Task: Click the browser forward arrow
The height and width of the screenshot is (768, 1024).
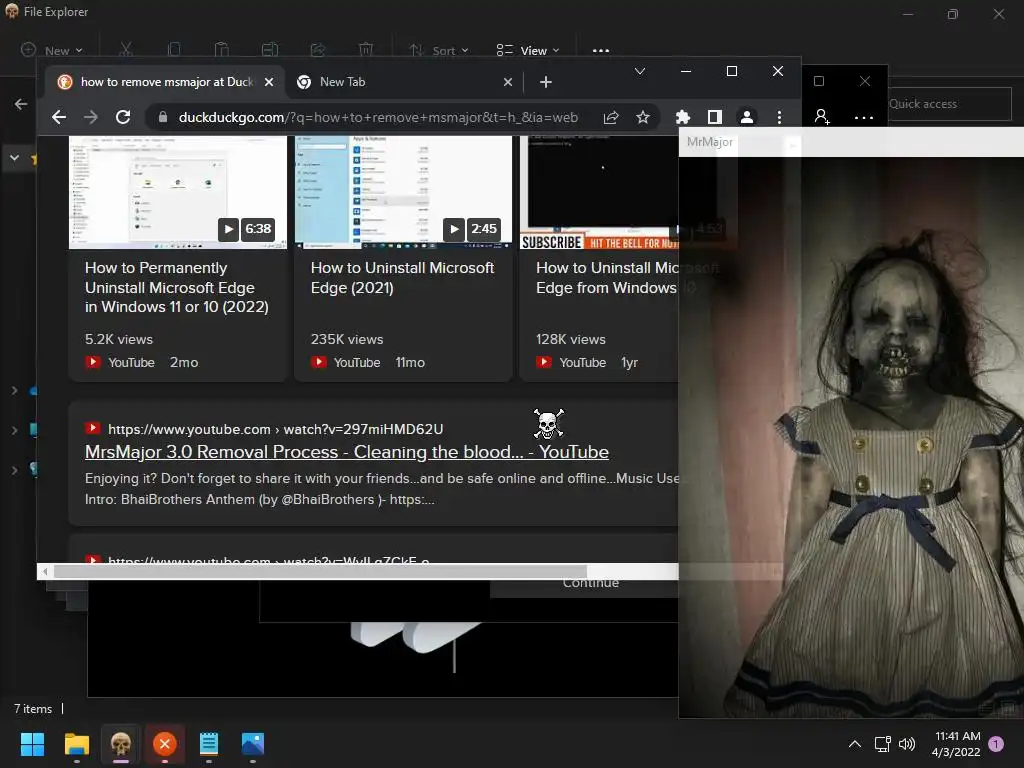Action: (91, 117)
